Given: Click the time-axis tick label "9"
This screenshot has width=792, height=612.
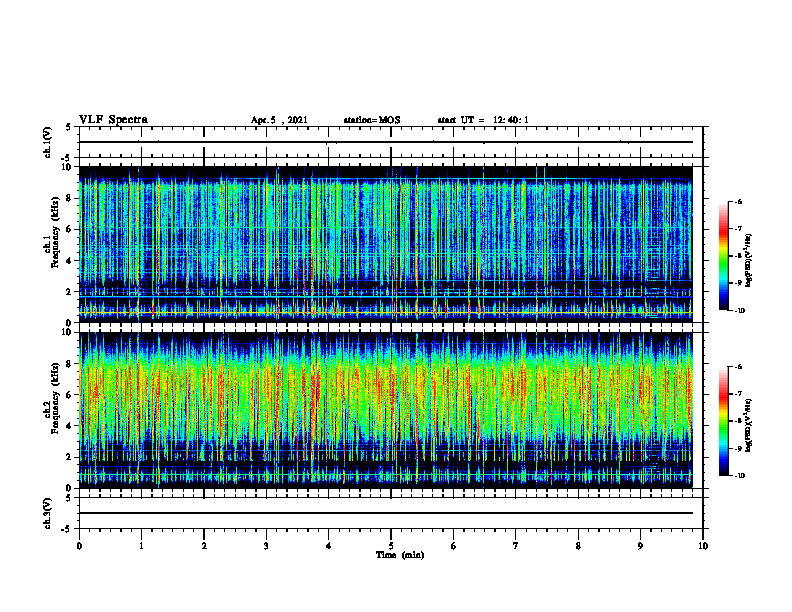Looking at the screenshot, I should pos(640,546).
